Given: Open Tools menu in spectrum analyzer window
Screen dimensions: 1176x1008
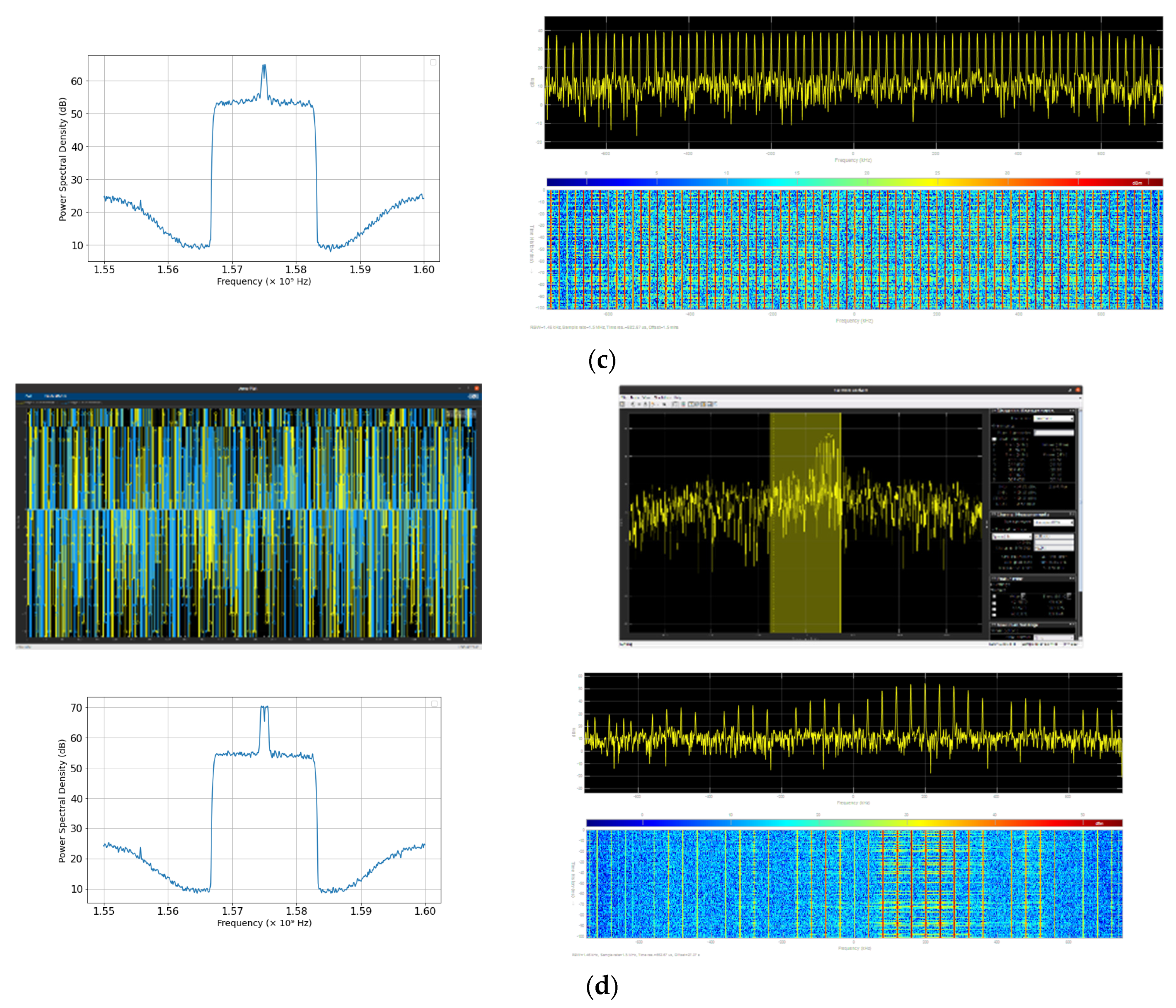Looking at the screenshot, I should pyautogui.click(x=635, y=398).
